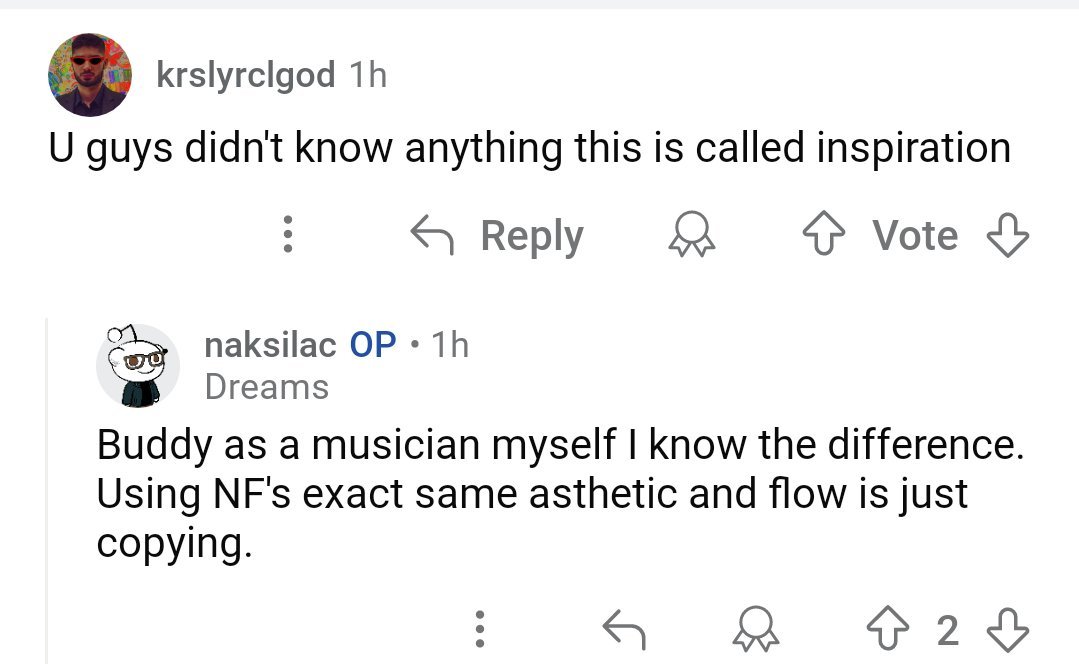The height and width of the screenshot is (664, 1079).
Task: Downvote naksilac's reply about copying
Action: point(1007,628)
